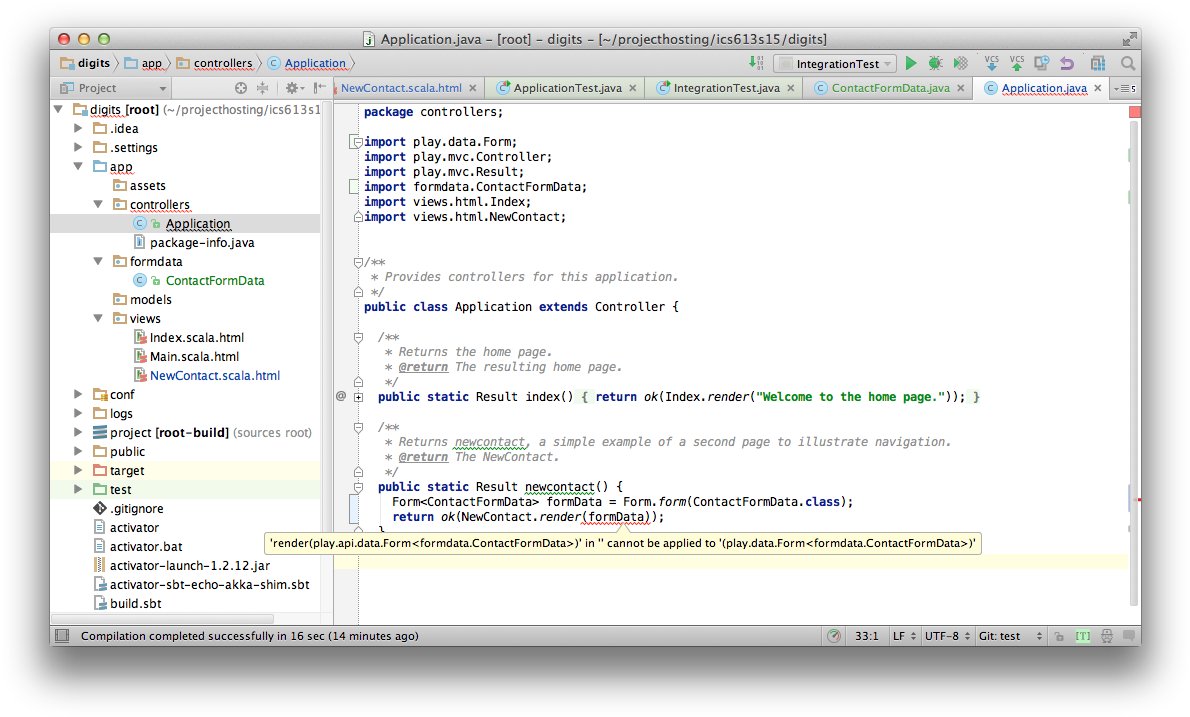Switch to the ContactFormData.java tab

click(889, 88)
